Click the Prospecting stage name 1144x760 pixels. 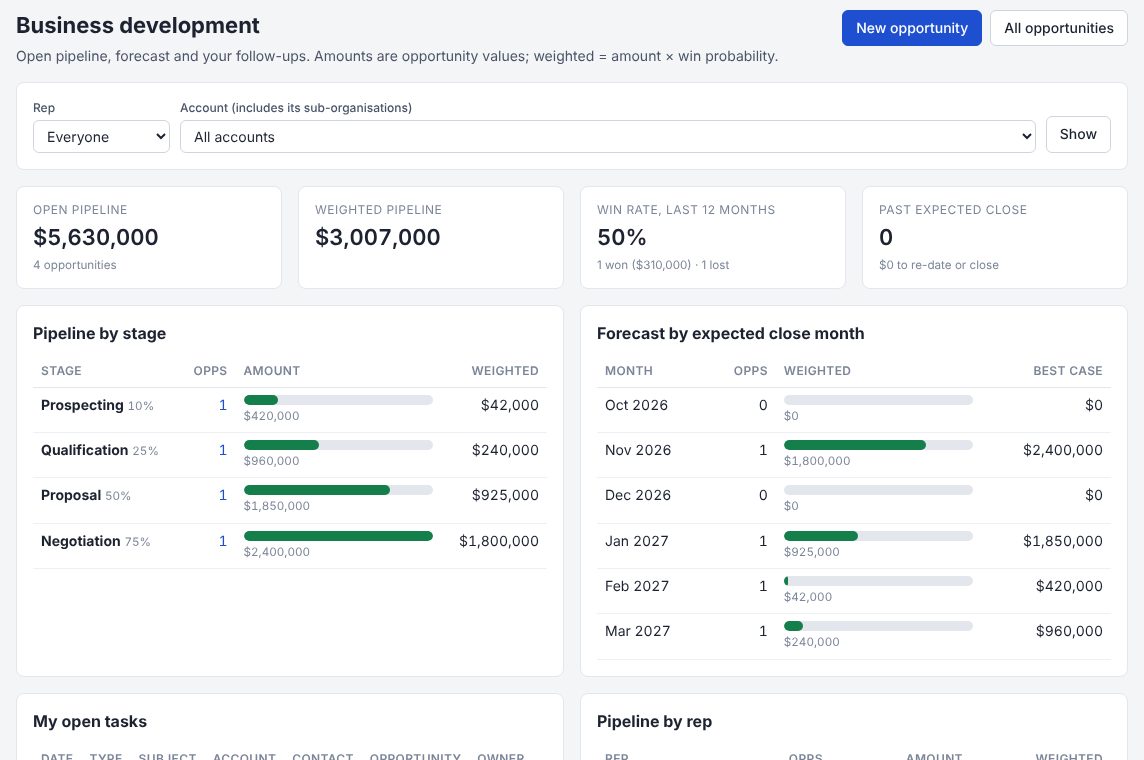coord(82,405)
